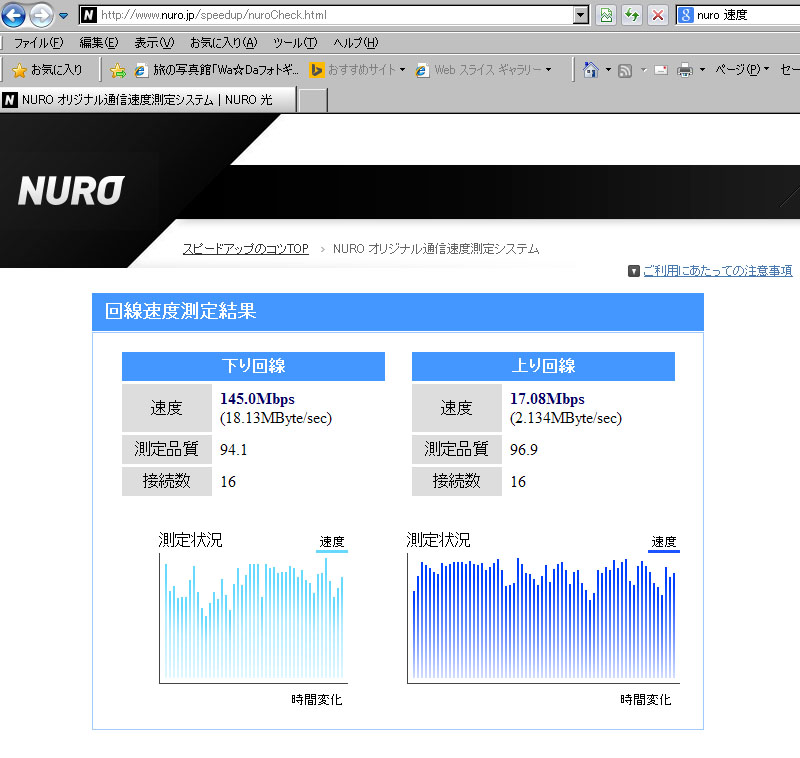Click the download 速度 chart legend
Screen dimensions: 800x758
(x=332, y=543)
